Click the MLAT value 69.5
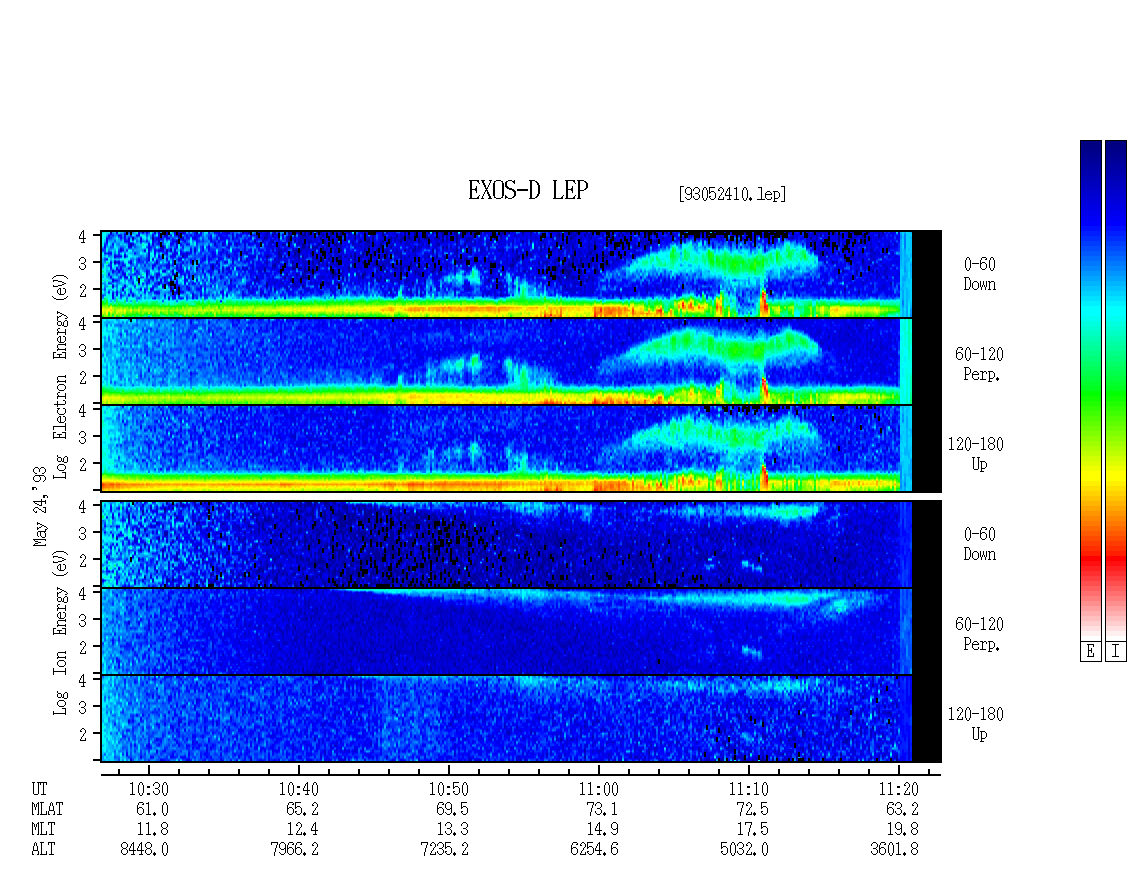 point(453,809)
